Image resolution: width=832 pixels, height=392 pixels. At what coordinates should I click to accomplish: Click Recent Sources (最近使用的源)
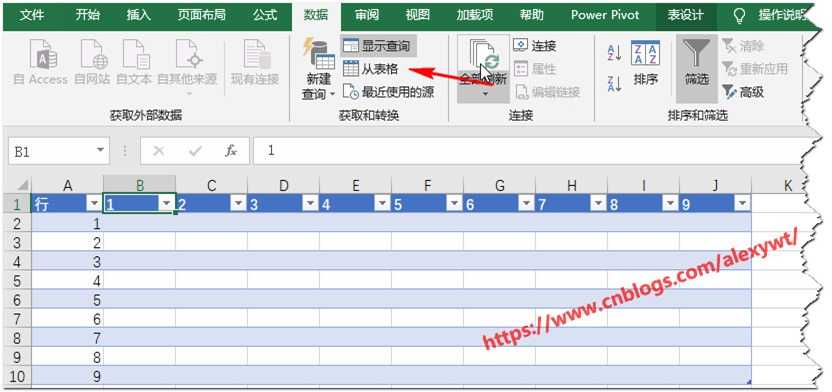click(388, 92)
